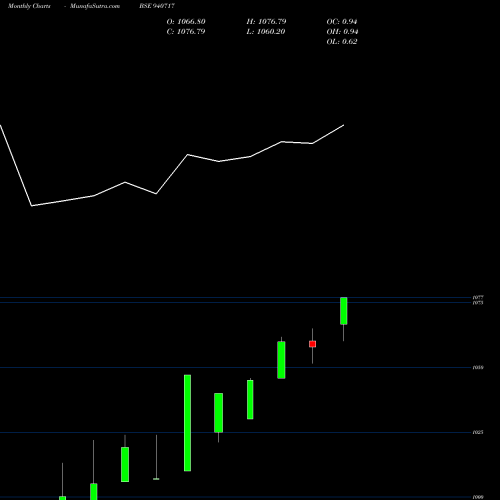The height and width of the screenshot is (500, 500).
Task: Click the 'Monthly Charts' title text
Action: [29, 6]
